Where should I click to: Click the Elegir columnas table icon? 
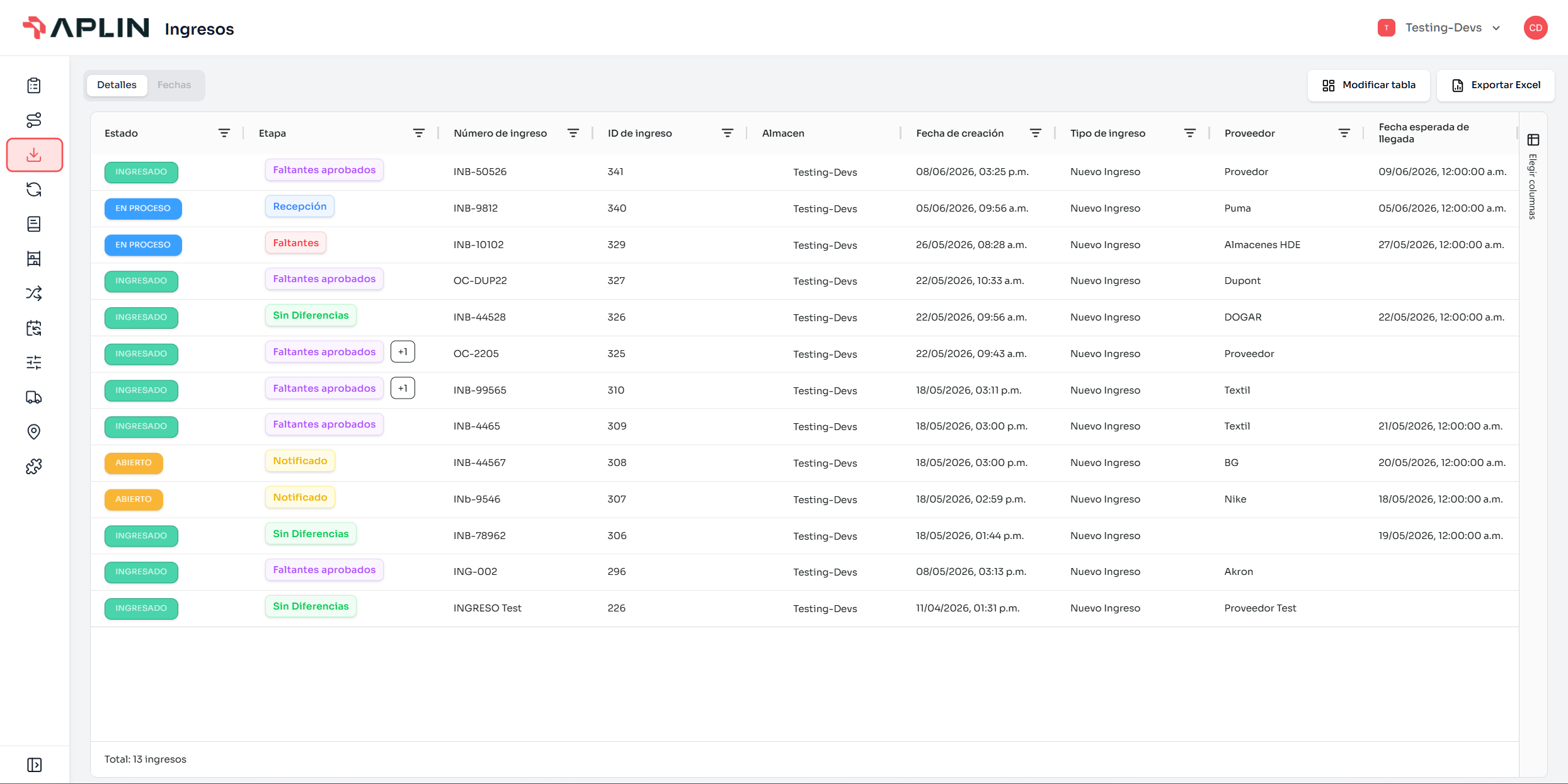pyautogui.click(x=1533, y=140)
